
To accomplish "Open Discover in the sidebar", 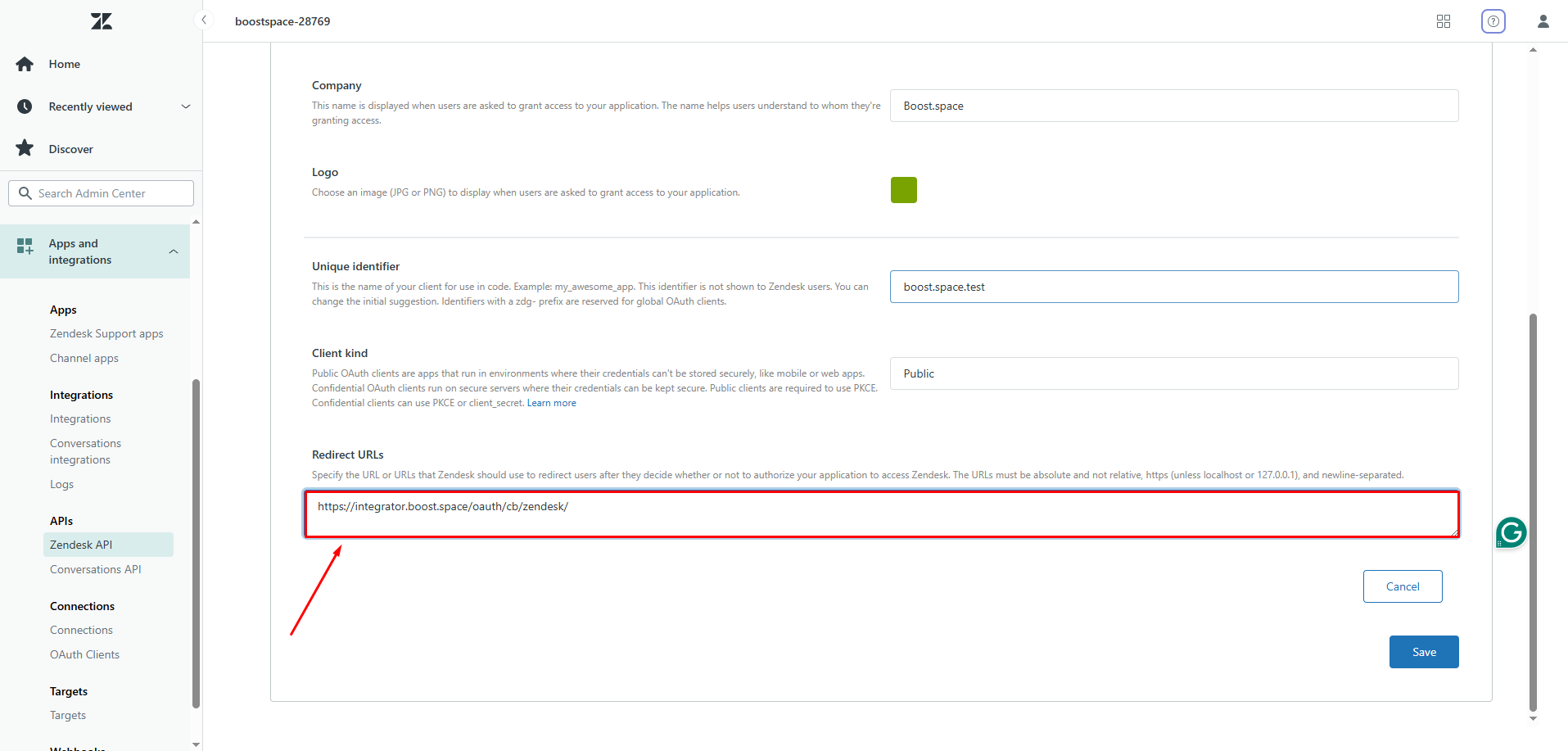I will pos(70,149).
